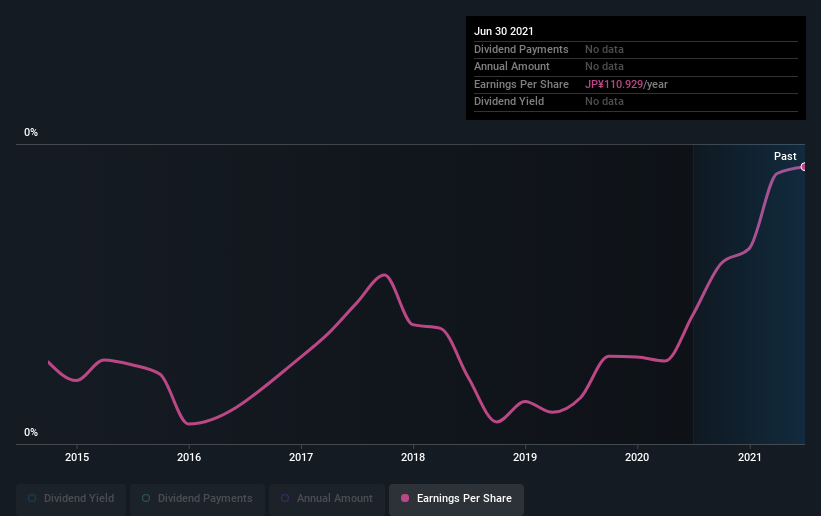821x516 pixels.
Task: Click the Past label in chart
Action: pyautogui.click(x=785, y=156)
